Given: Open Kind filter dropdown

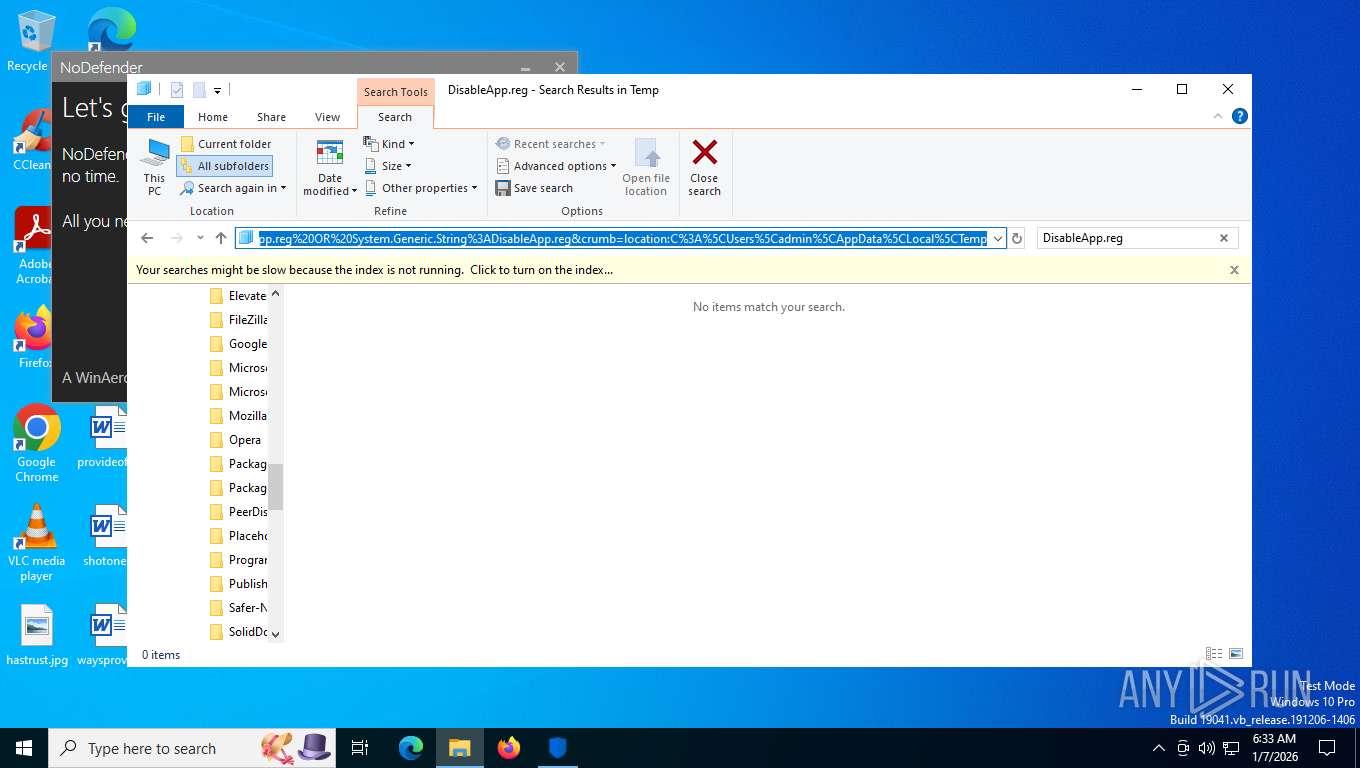Looking at the screenshot, I should 389,144.
